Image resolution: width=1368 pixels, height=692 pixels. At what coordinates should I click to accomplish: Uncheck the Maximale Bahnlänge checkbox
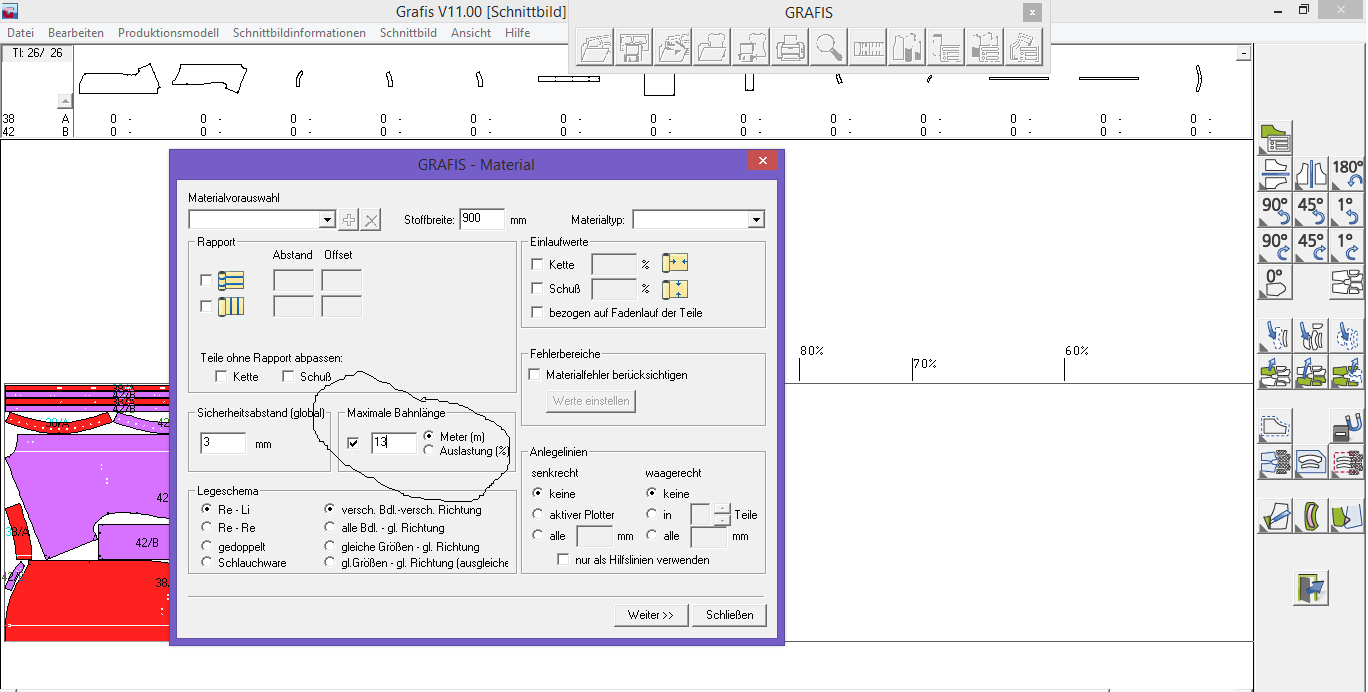[x=353, y=443]
